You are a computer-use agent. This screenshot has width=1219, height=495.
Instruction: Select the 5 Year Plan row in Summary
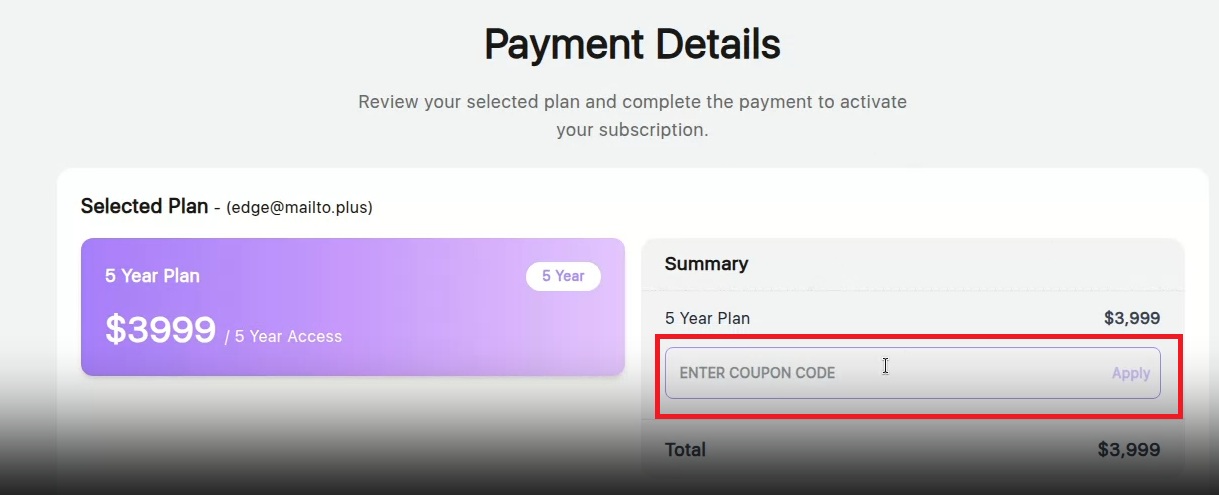point(707,318)
